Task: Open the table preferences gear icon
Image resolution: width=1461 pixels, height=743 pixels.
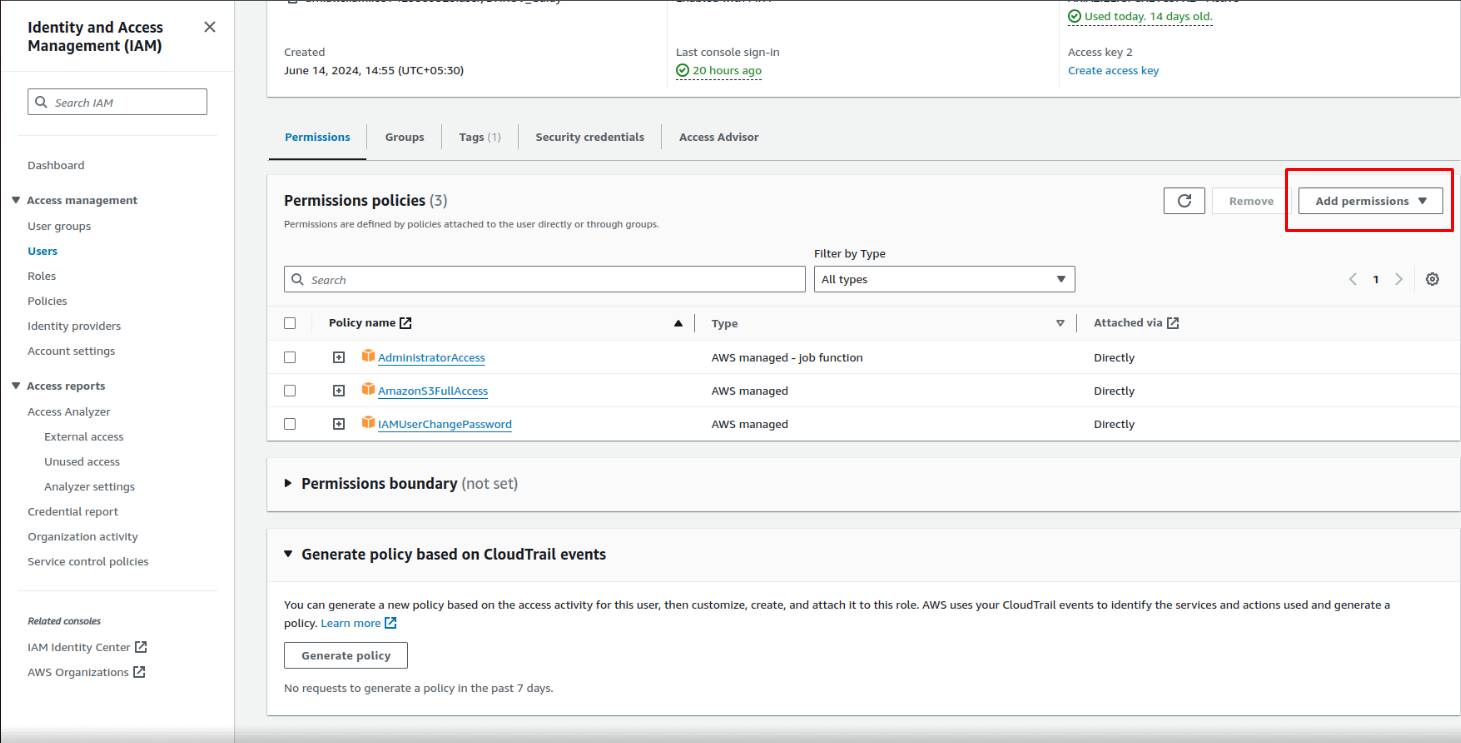Action: tap(1432, 280)
